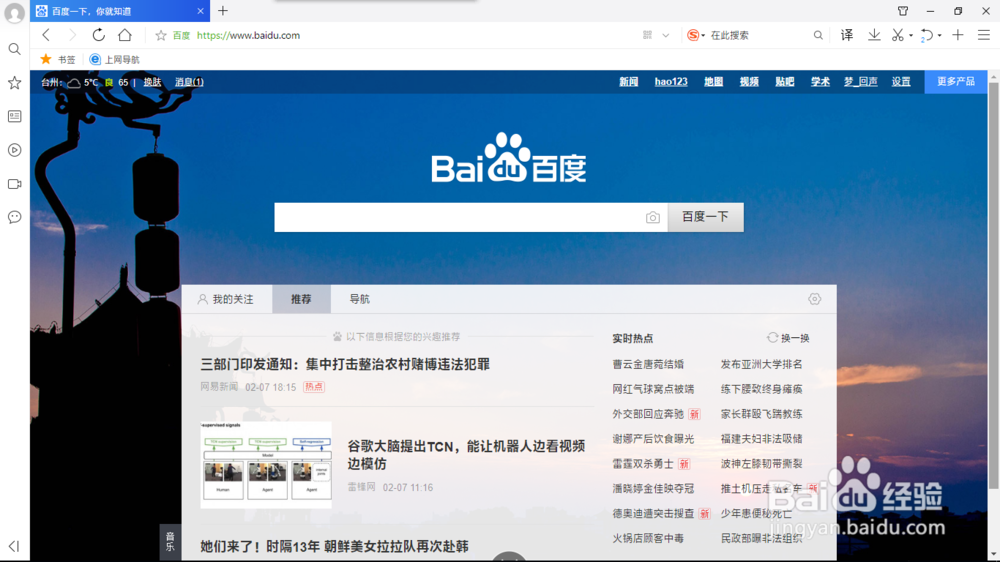Open the 设置 settings link
The width and height of the screenshot is (1000, 562).
tap(901, 82)
